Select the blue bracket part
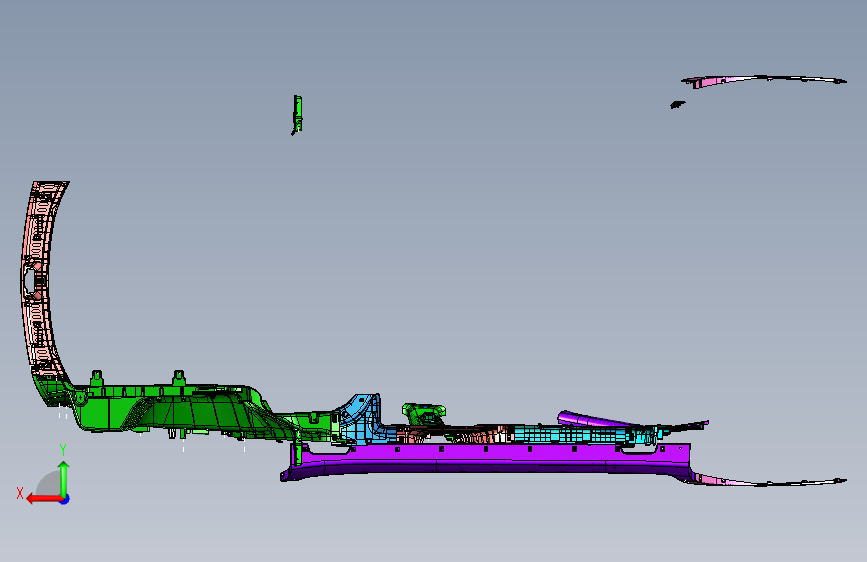Viewport: 867px width, 562px height. pos(361,419)
